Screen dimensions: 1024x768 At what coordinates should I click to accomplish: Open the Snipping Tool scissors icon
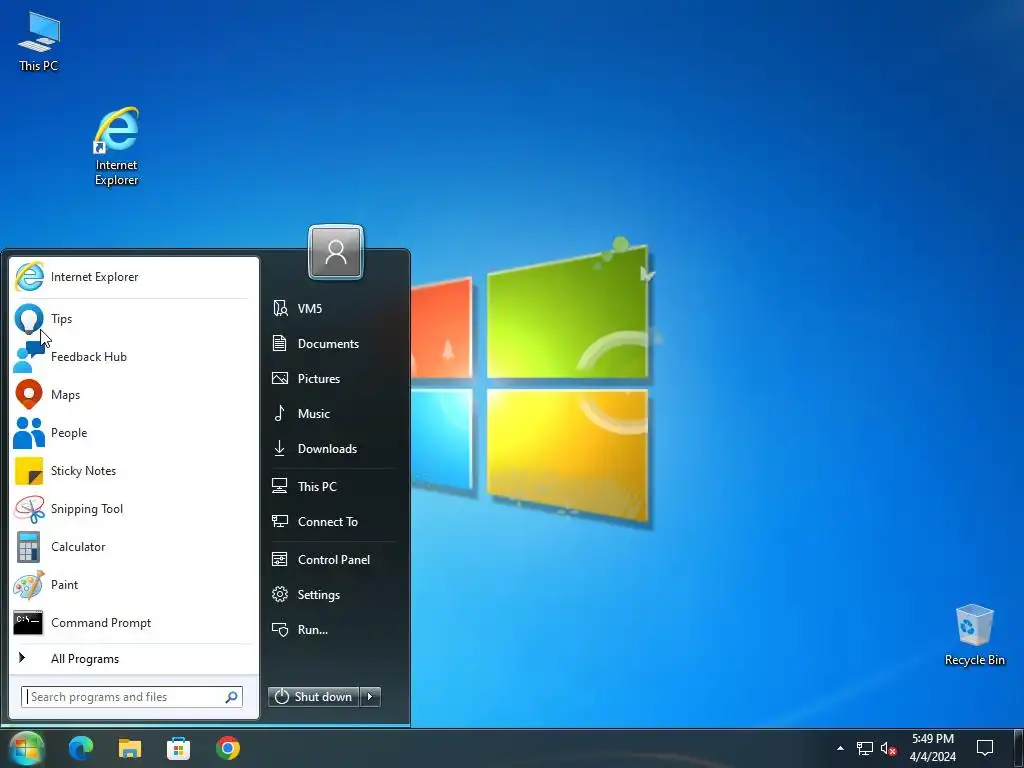pos(29,509)
